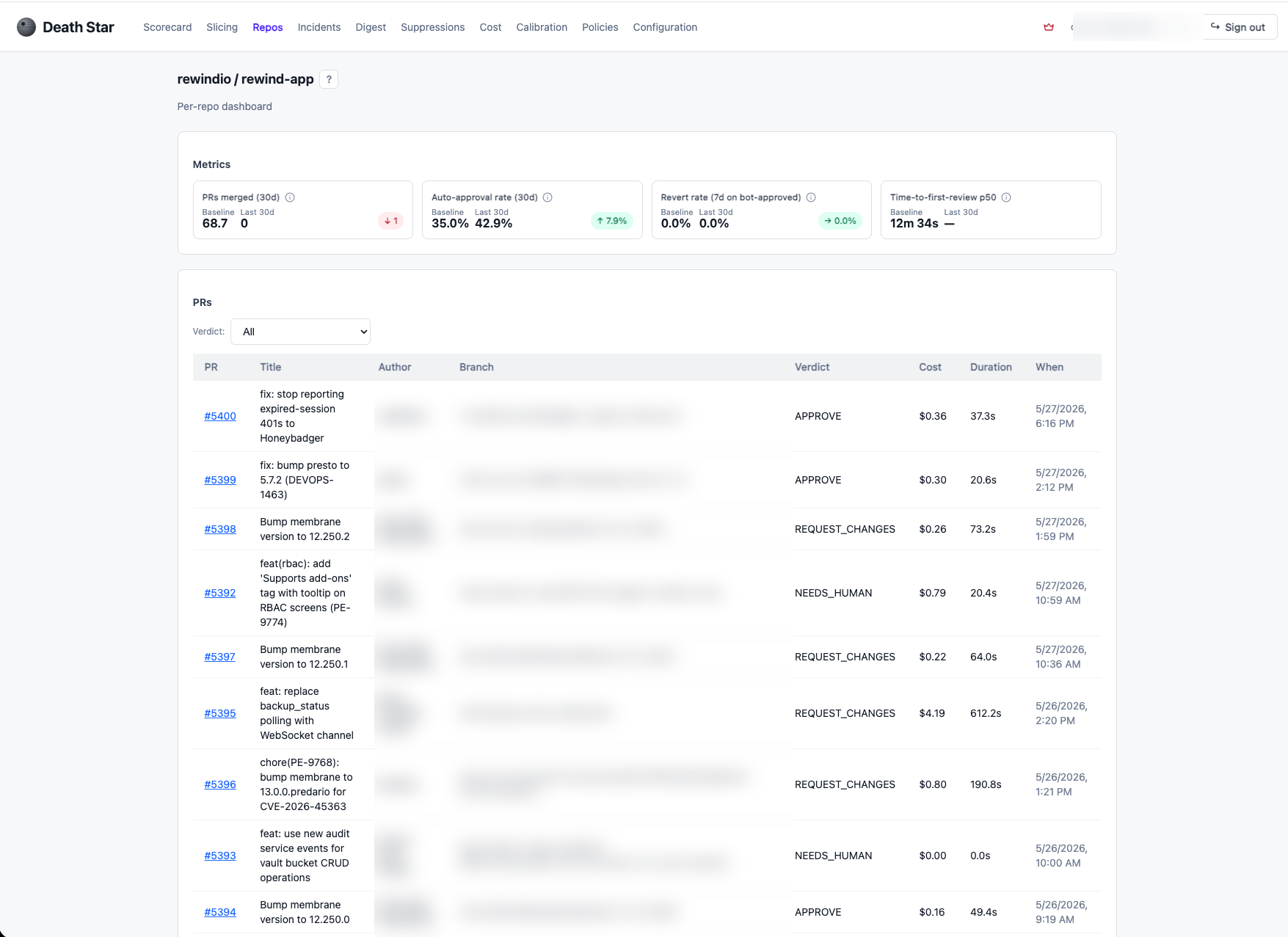Viewport: 1288px width, 937px height.
Task: Click the Title column header
Action: click(x=271, y=367)
